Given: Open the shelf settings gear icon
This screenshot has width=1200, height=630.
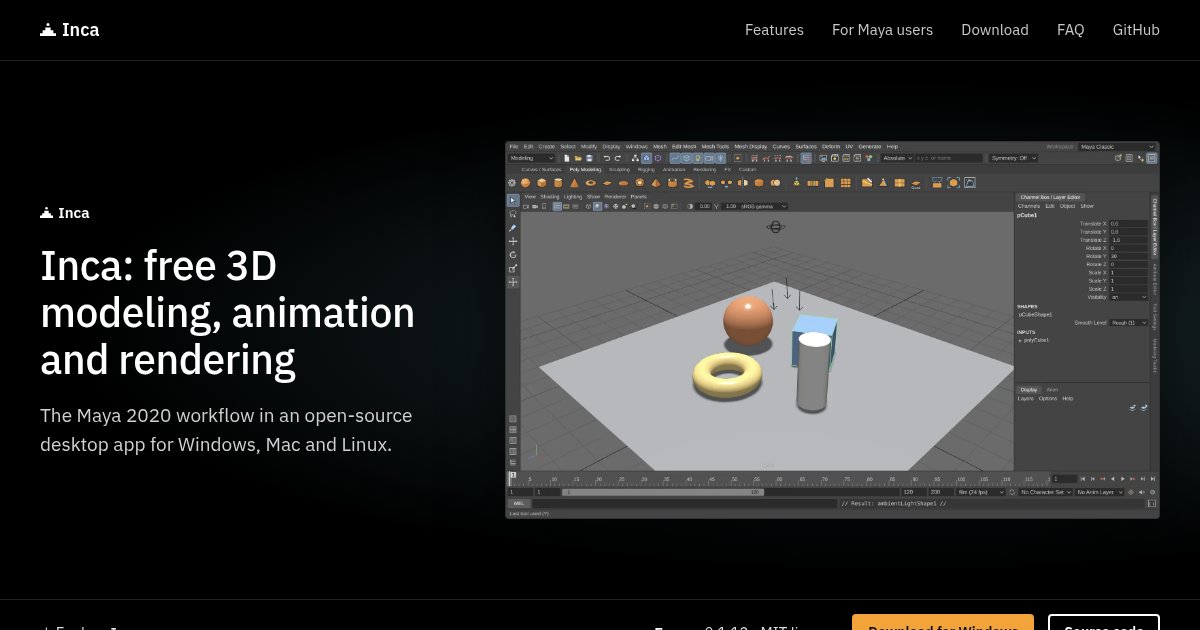Looking at the screenshot, I should click(x=512, y=183).
